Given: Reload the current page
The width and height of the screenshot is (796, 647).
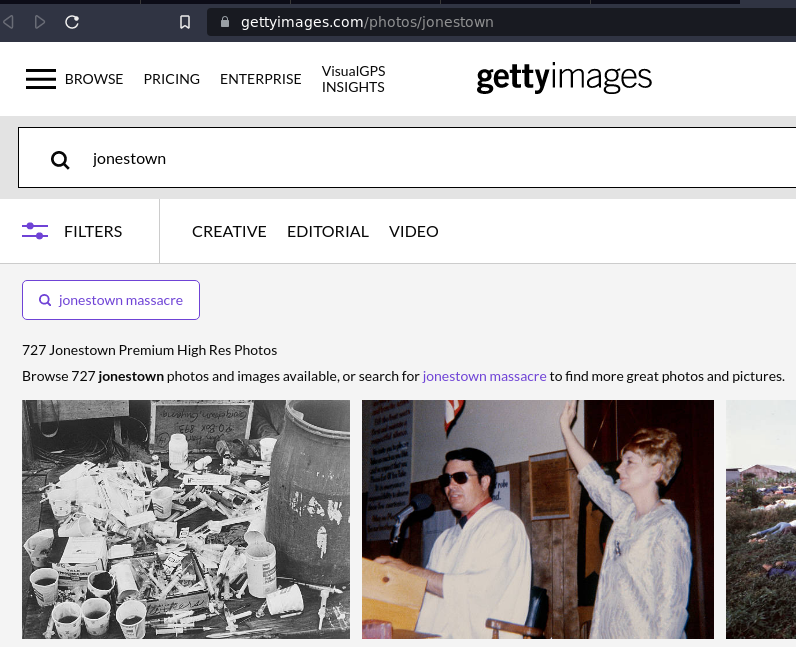Looking at the screenshot, I should [72, 21].
